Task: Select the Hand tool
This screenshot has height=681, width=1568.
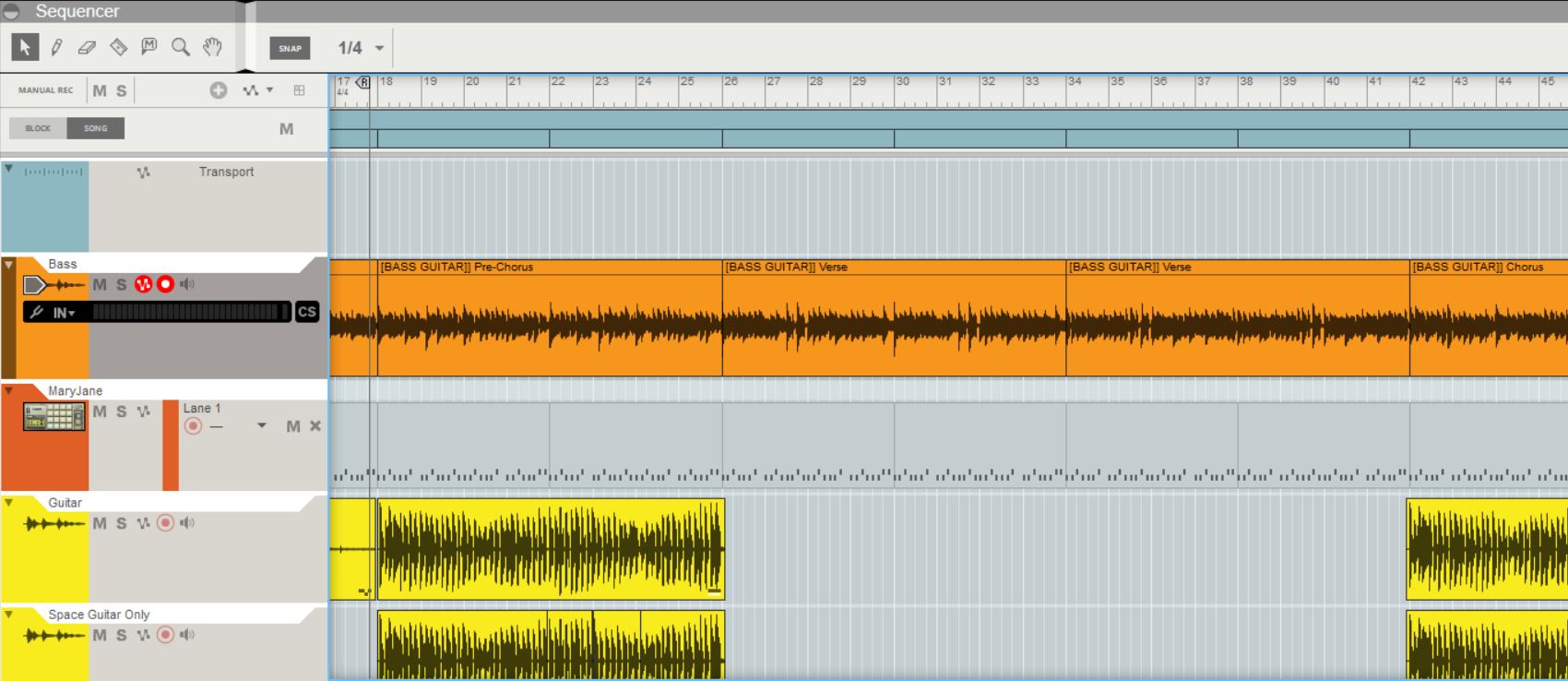Action: point(213,47)
